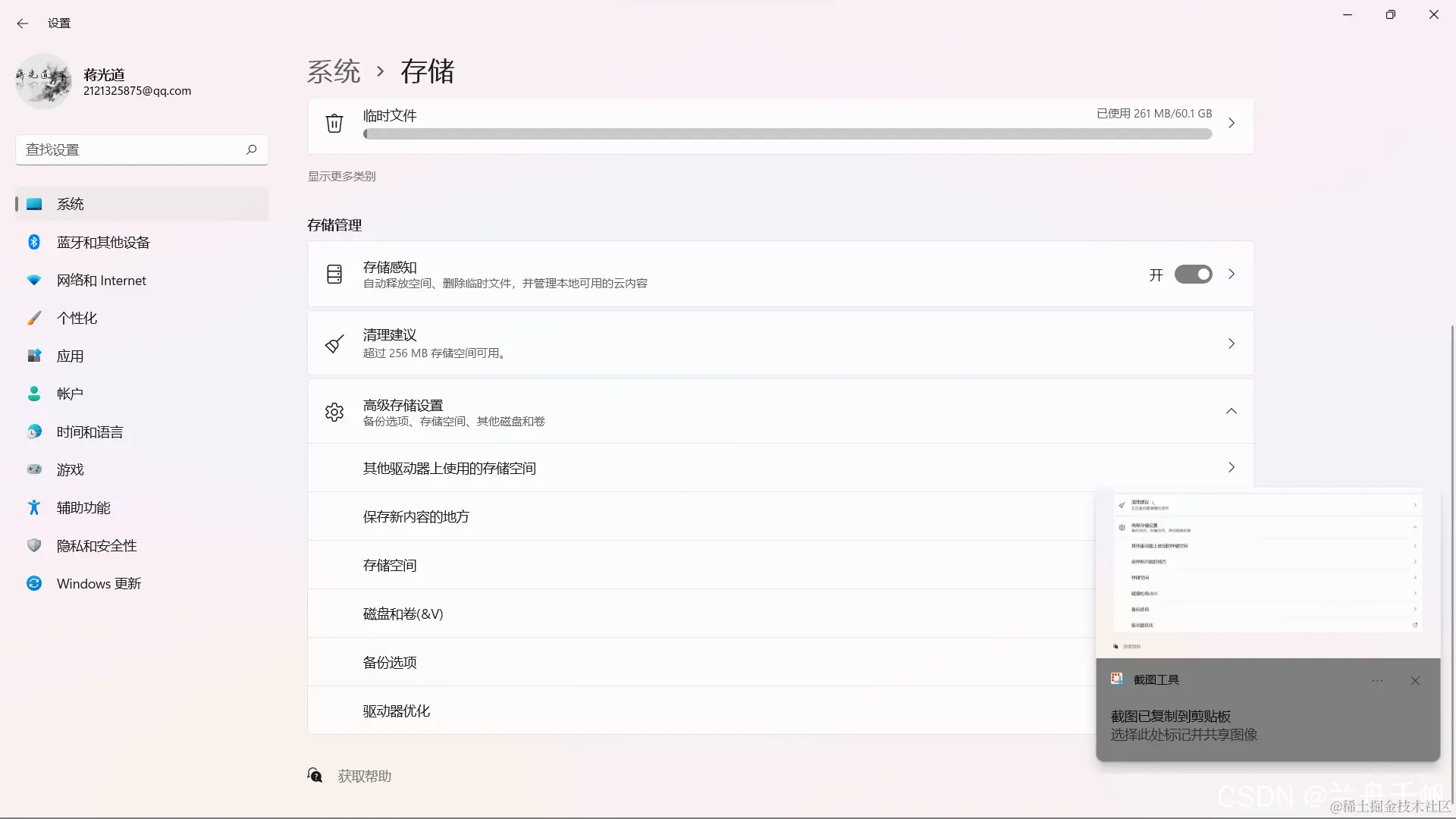Screen dimensions: 1456x819
Task: Click the 个性化 paintbrush icon
Action: (x=33, y=318)
